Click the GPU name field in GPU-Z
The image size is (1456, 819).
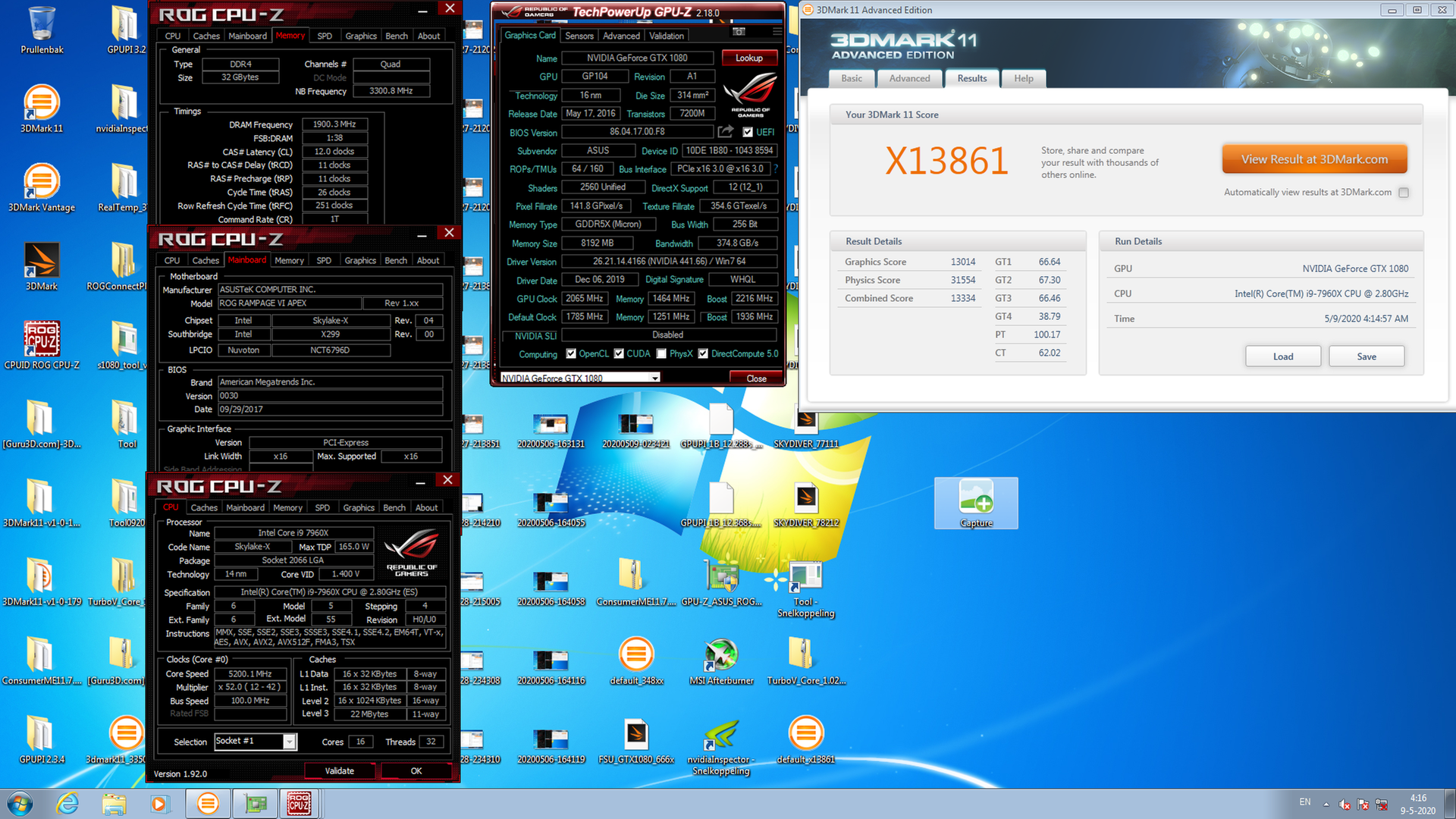point(637,58)
